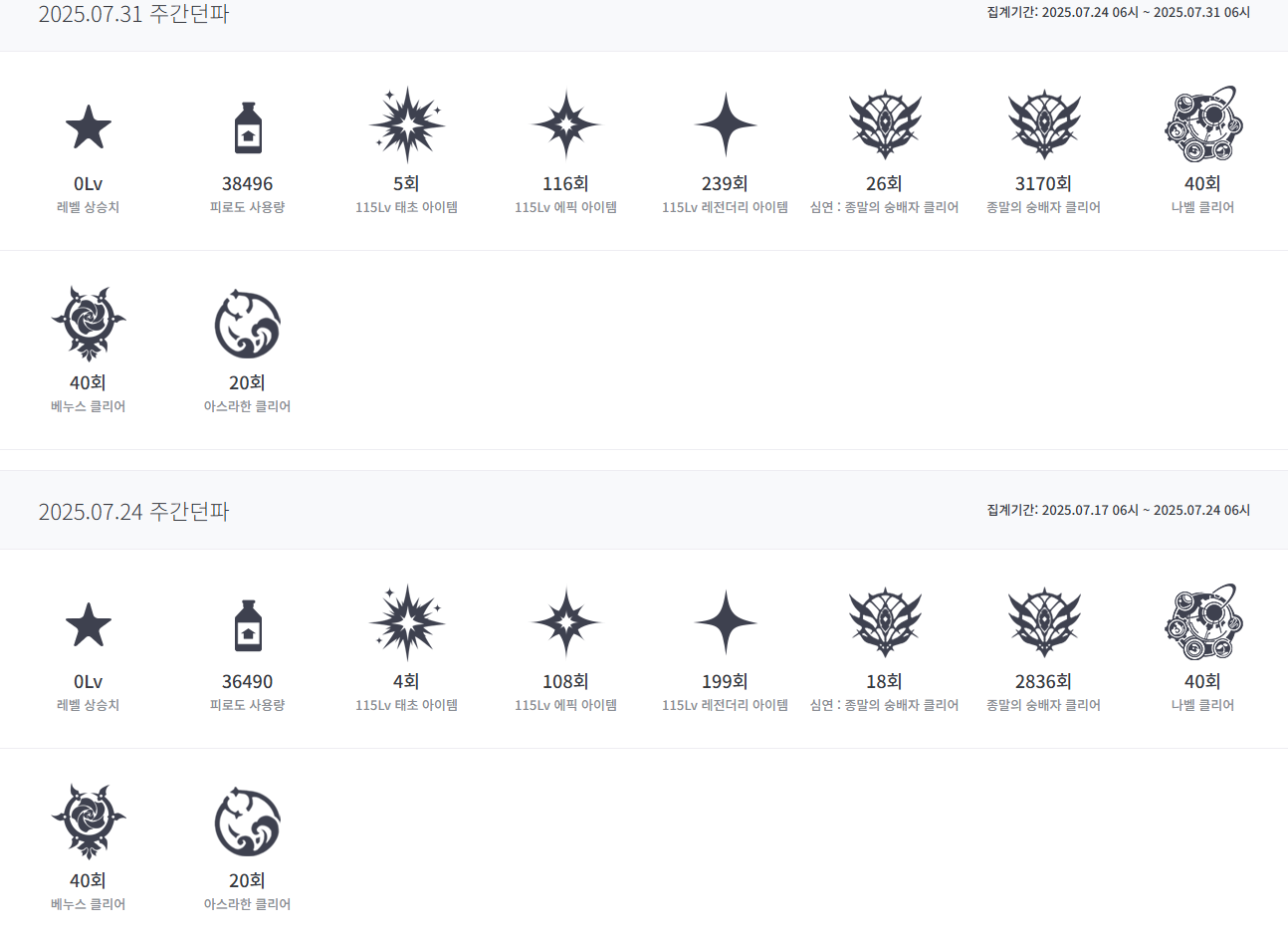
Task: Select the 레전더리 아이템 star showing 199회
Action: (x=726, y=622)
